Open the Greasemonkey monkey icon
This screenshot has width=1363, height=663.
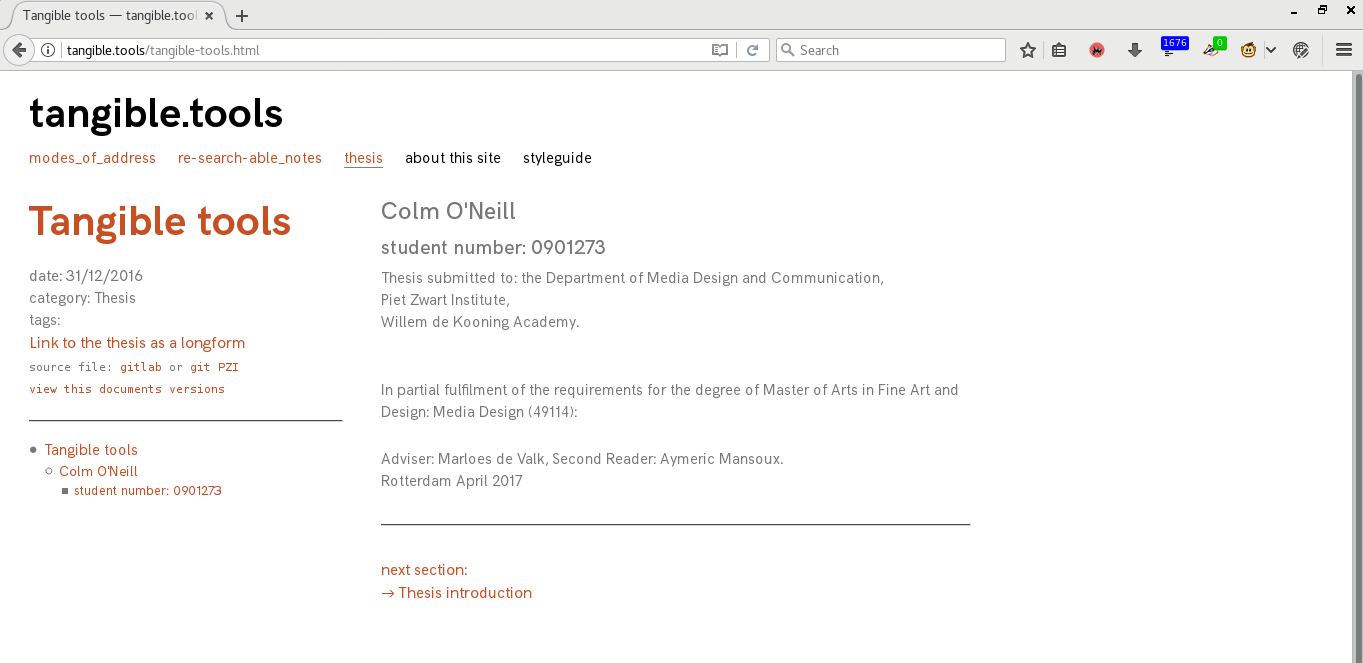click(x=1248, y=50)
